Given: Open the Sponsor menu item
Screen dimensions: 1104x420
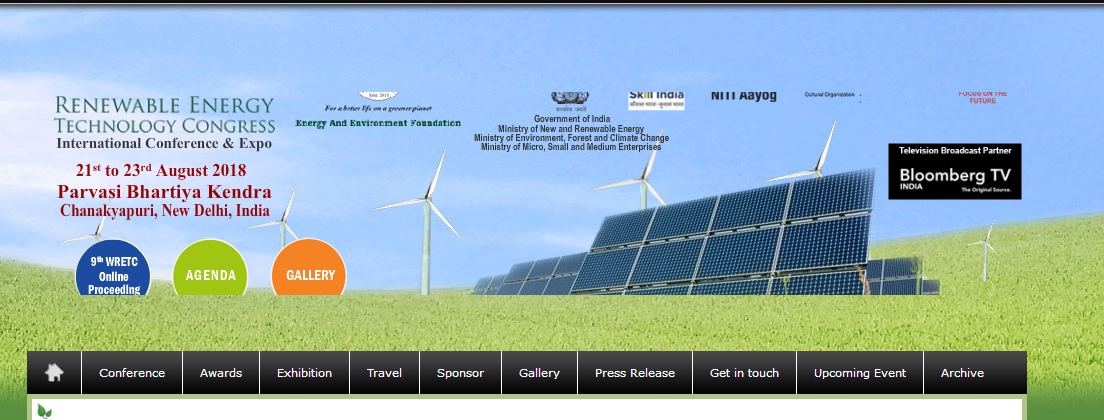Looking at the screenshot, I should (460, 373).
